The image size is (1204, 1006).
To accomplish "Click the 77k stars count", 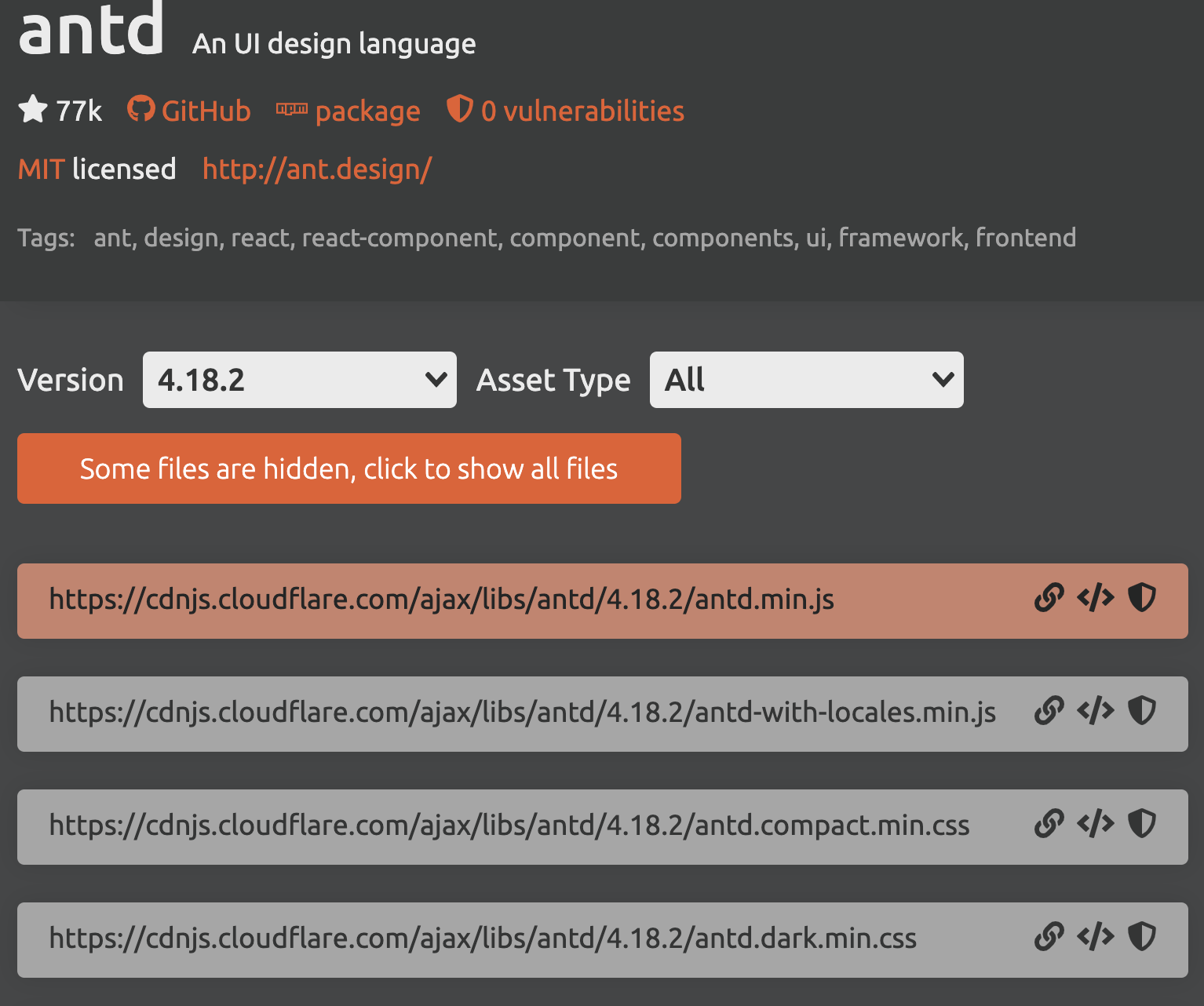I will (x=78, y=111).
